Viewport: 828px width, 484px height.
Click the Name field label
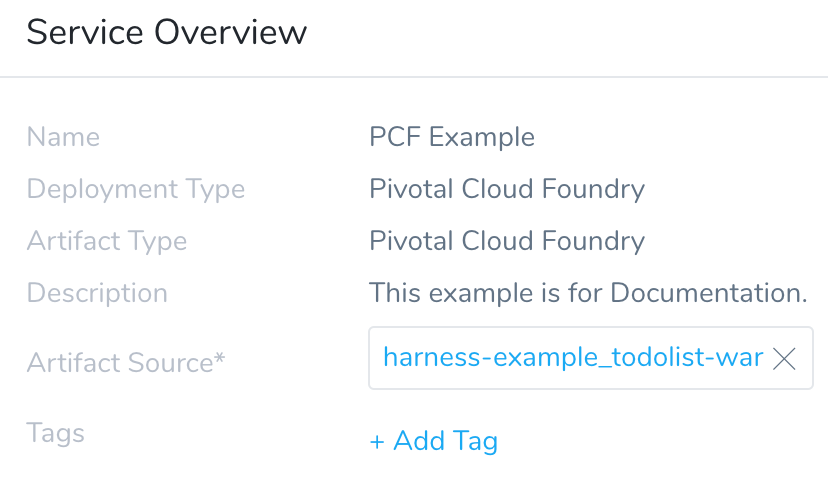pyautogui.click(x=63, y=137)
